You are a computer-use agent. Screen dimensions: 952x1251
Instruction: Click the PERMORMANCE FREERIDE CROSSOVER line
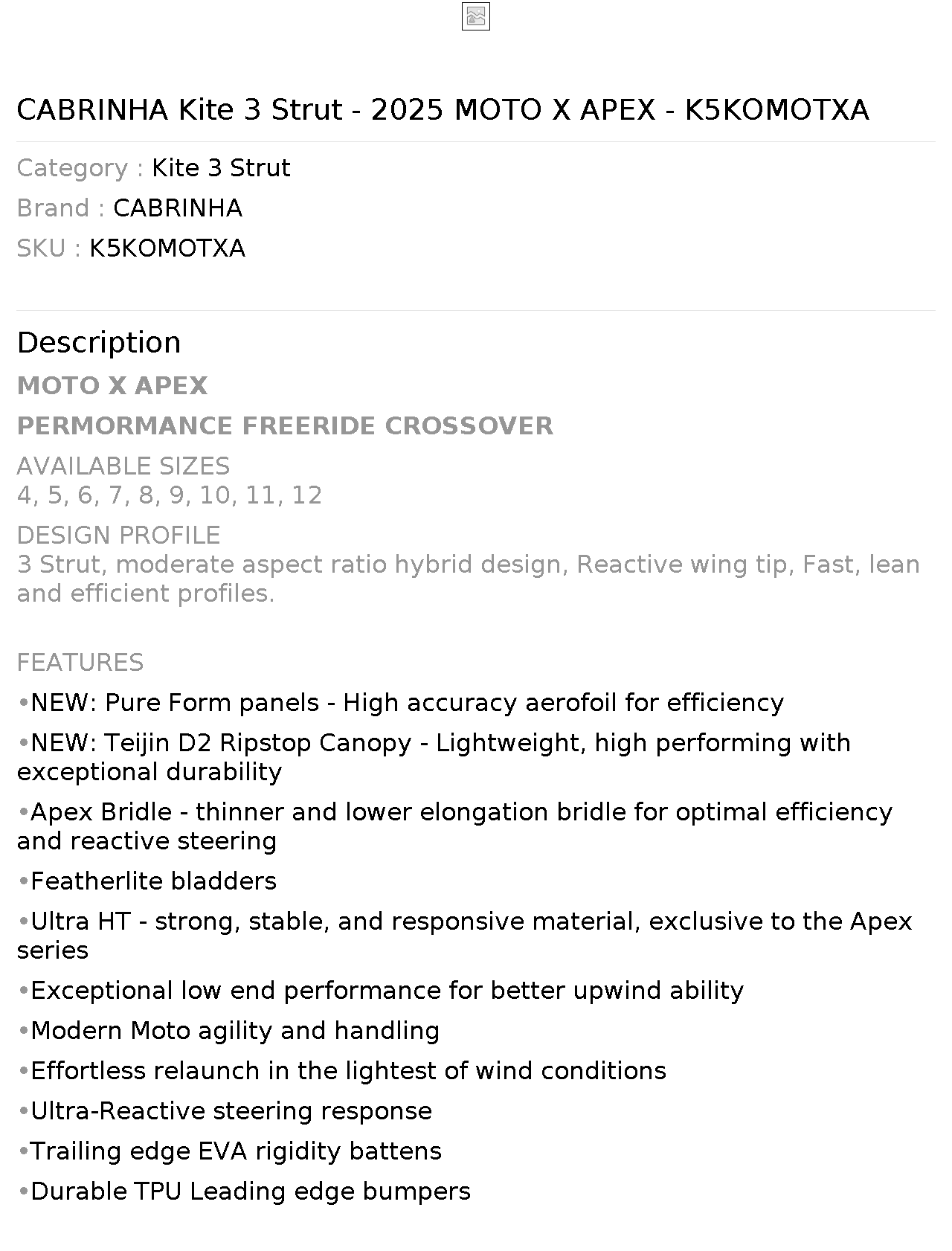(x=285, y=426)
